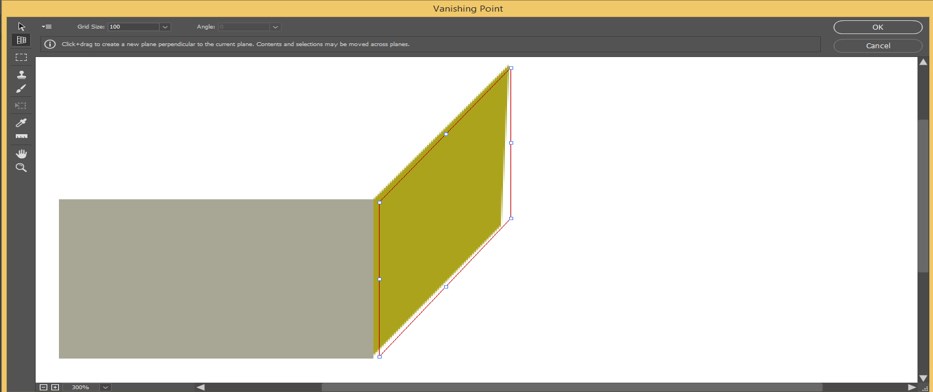Image resolution: width=933 pixels, height=392 pixels.
Task: Click the plane's top edge midpoint handle
Action: tap(446, 134)
